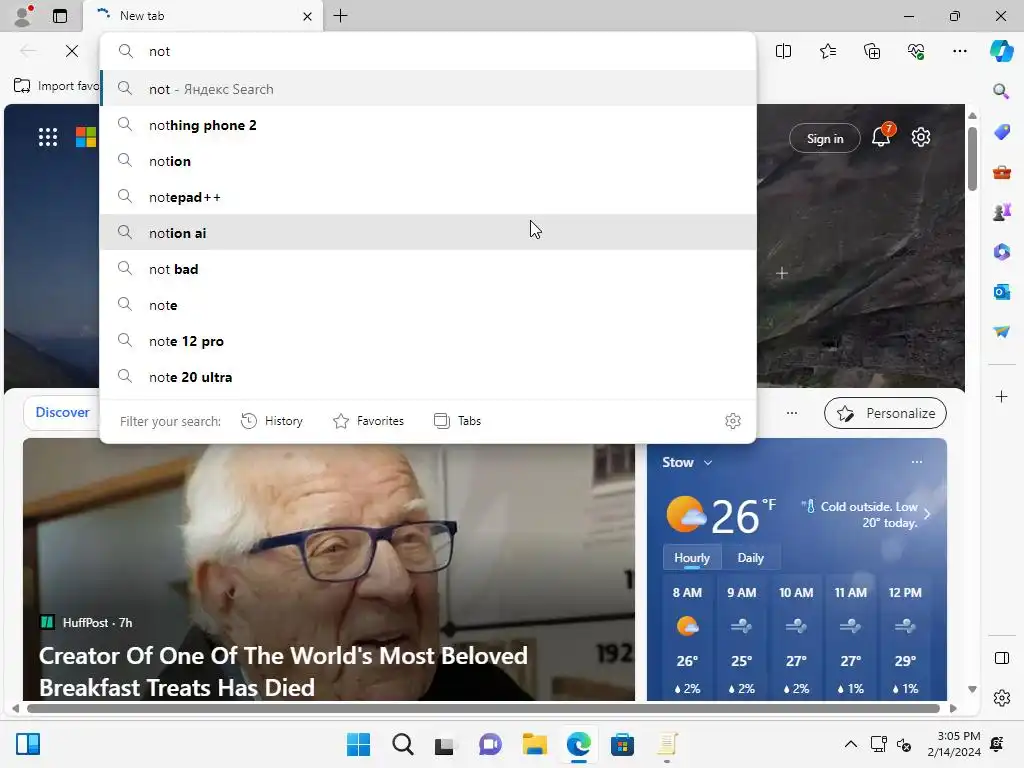
Task: Click address bar containing 'not'
Action: click(x=428, y=51)
